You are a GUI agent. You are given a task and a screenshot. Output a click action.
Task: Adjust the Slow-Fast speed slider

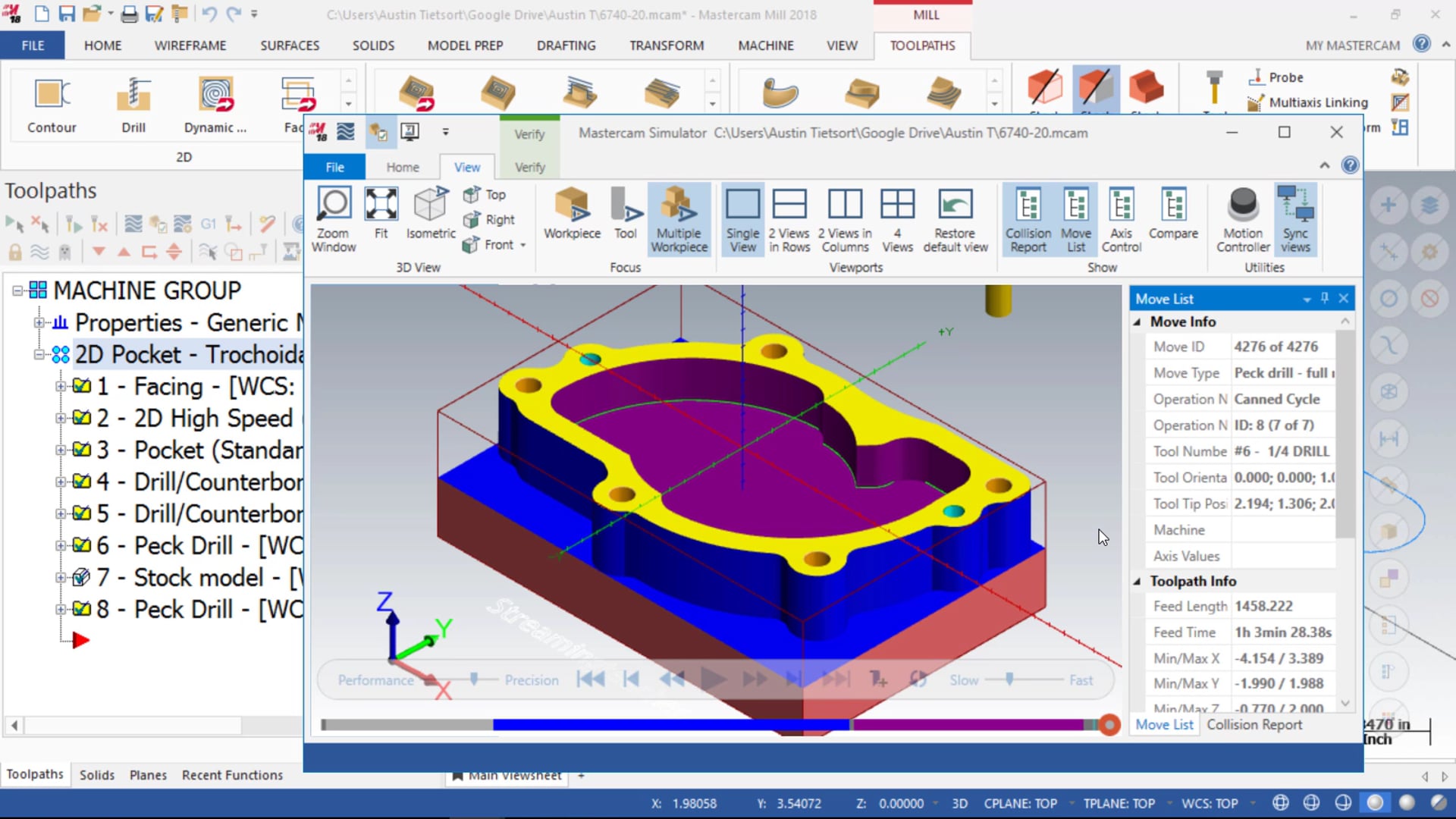(1009, 679)
